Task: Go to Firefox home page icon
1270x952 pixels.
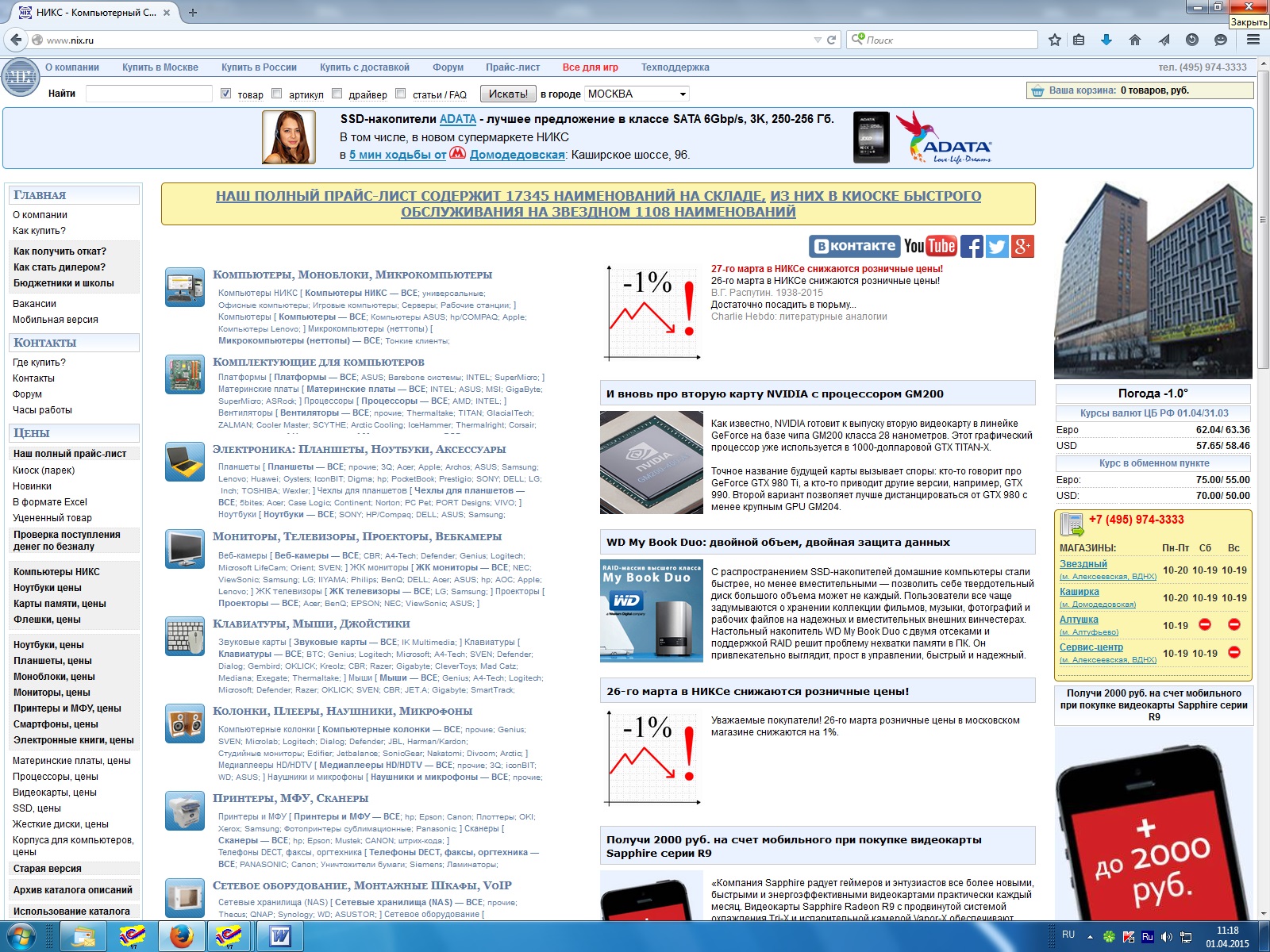Action: (x=1135, y=40)
